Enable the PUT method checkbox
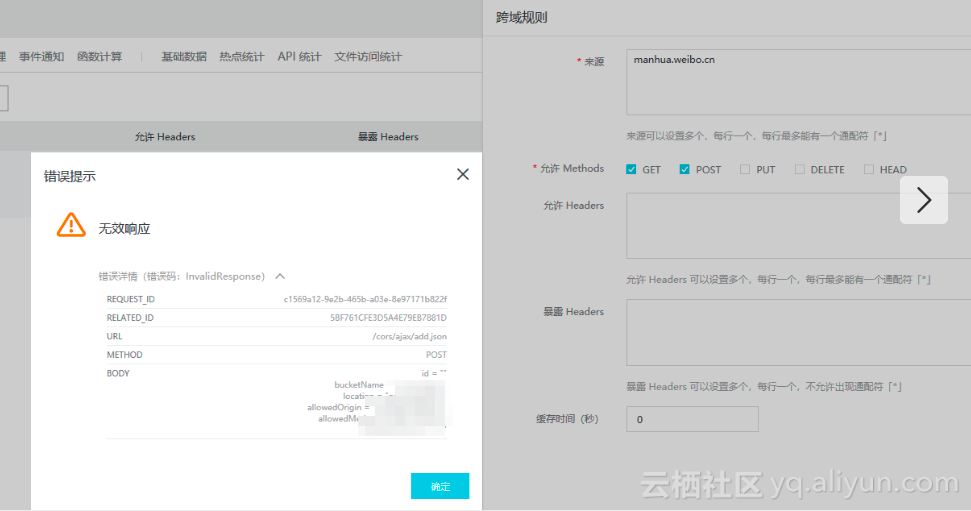Viewport: 971px width, 511px height. [745, 169]
